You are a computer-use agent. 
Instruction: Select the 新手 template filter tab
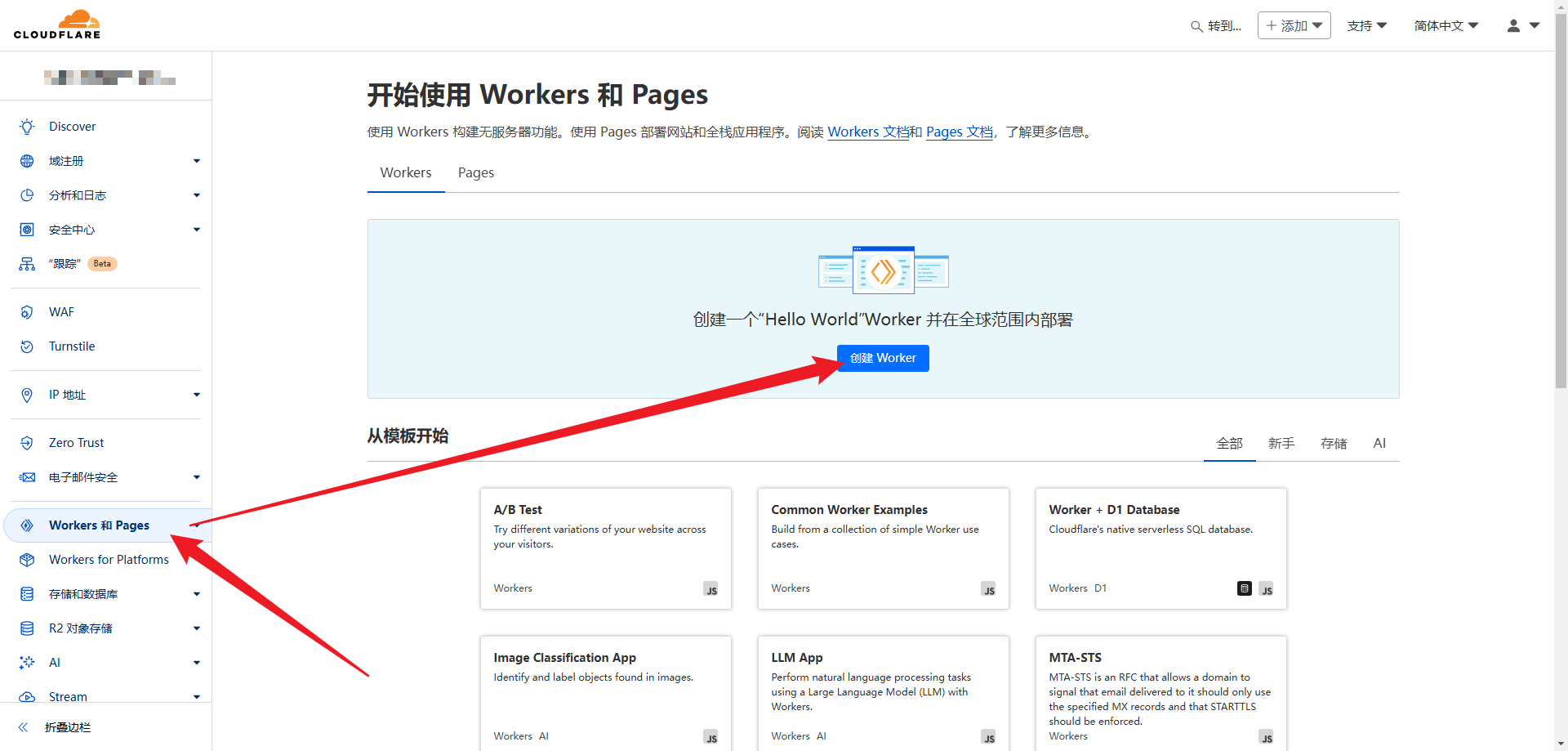[1281, 443]
